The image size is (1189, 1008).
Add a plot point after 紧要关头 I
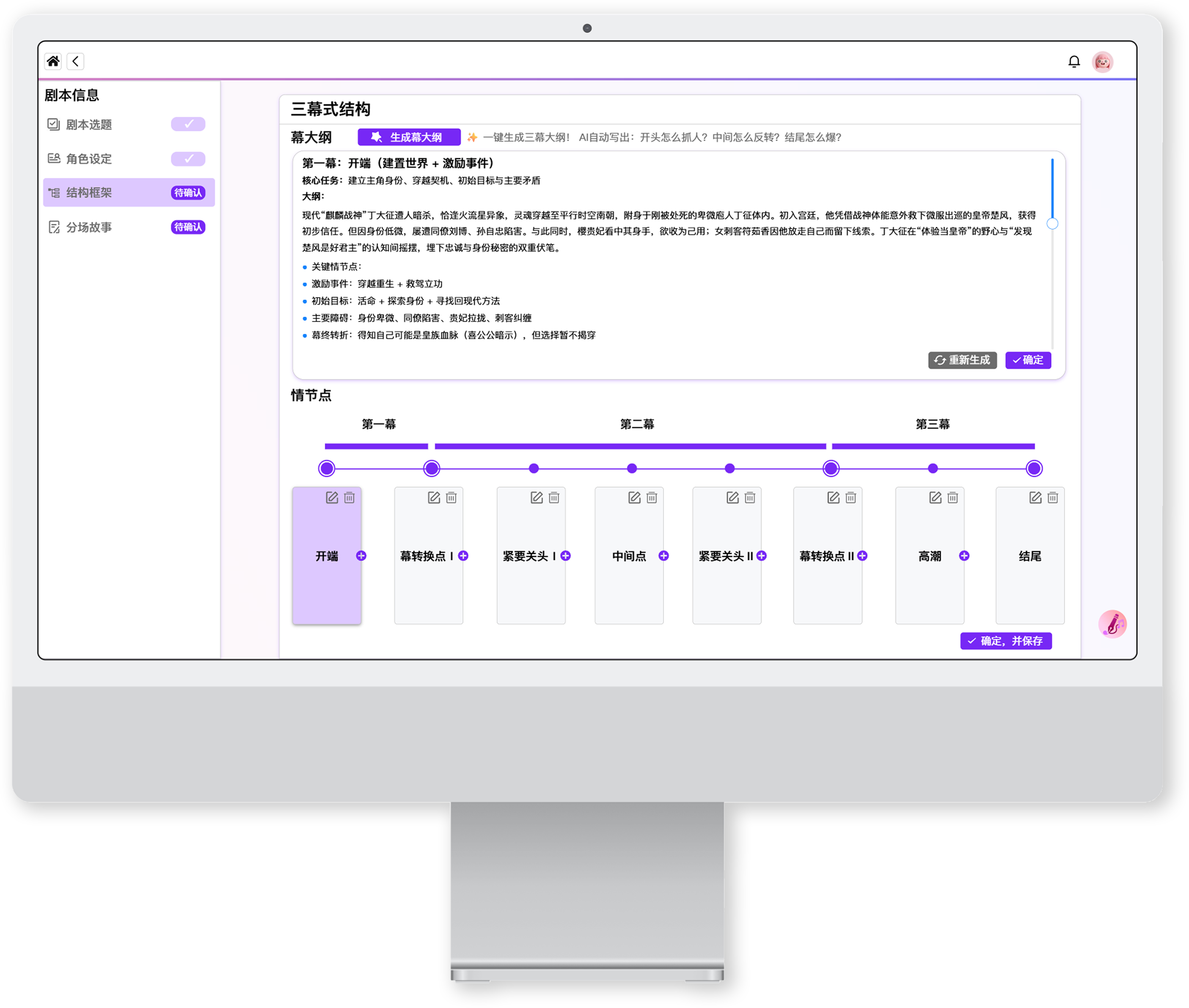click(x=566, y=556)
